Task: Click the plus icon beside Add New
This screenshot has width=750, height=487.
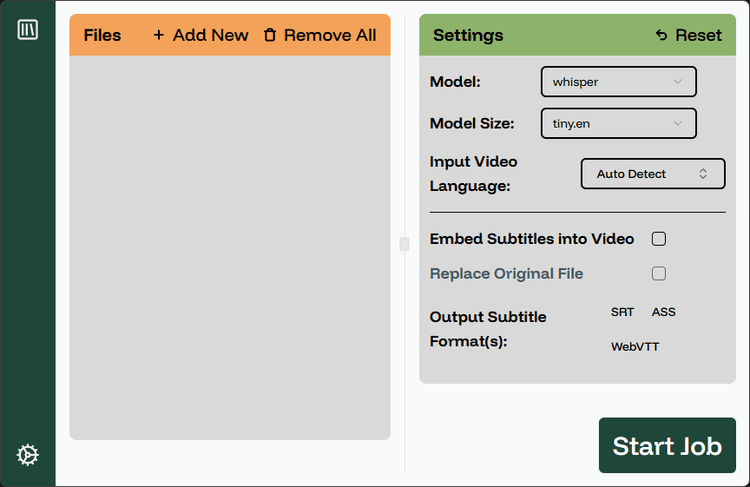Action: (158, 35)
